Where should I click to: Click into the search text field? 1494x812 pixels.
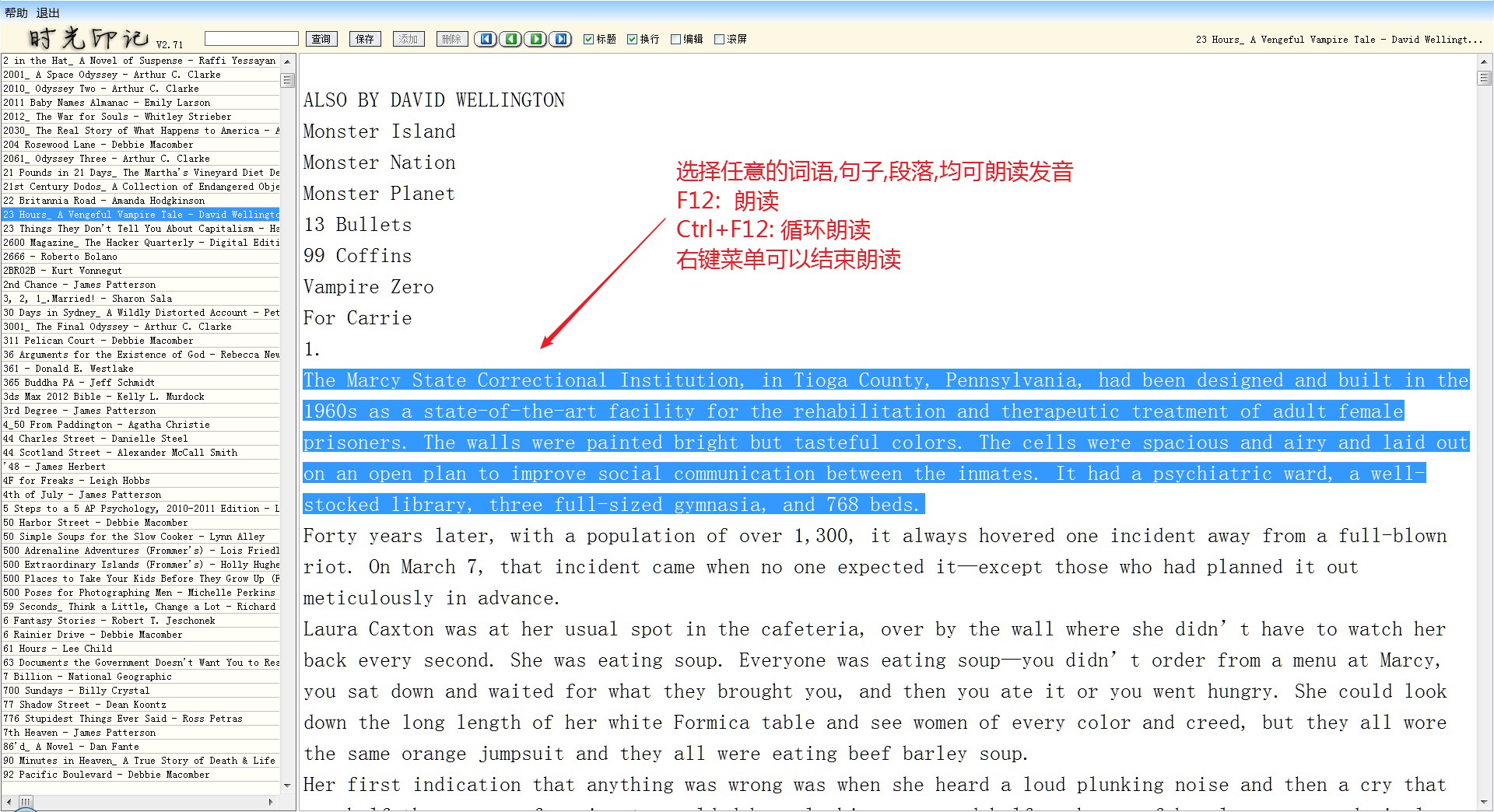[251, 39]
